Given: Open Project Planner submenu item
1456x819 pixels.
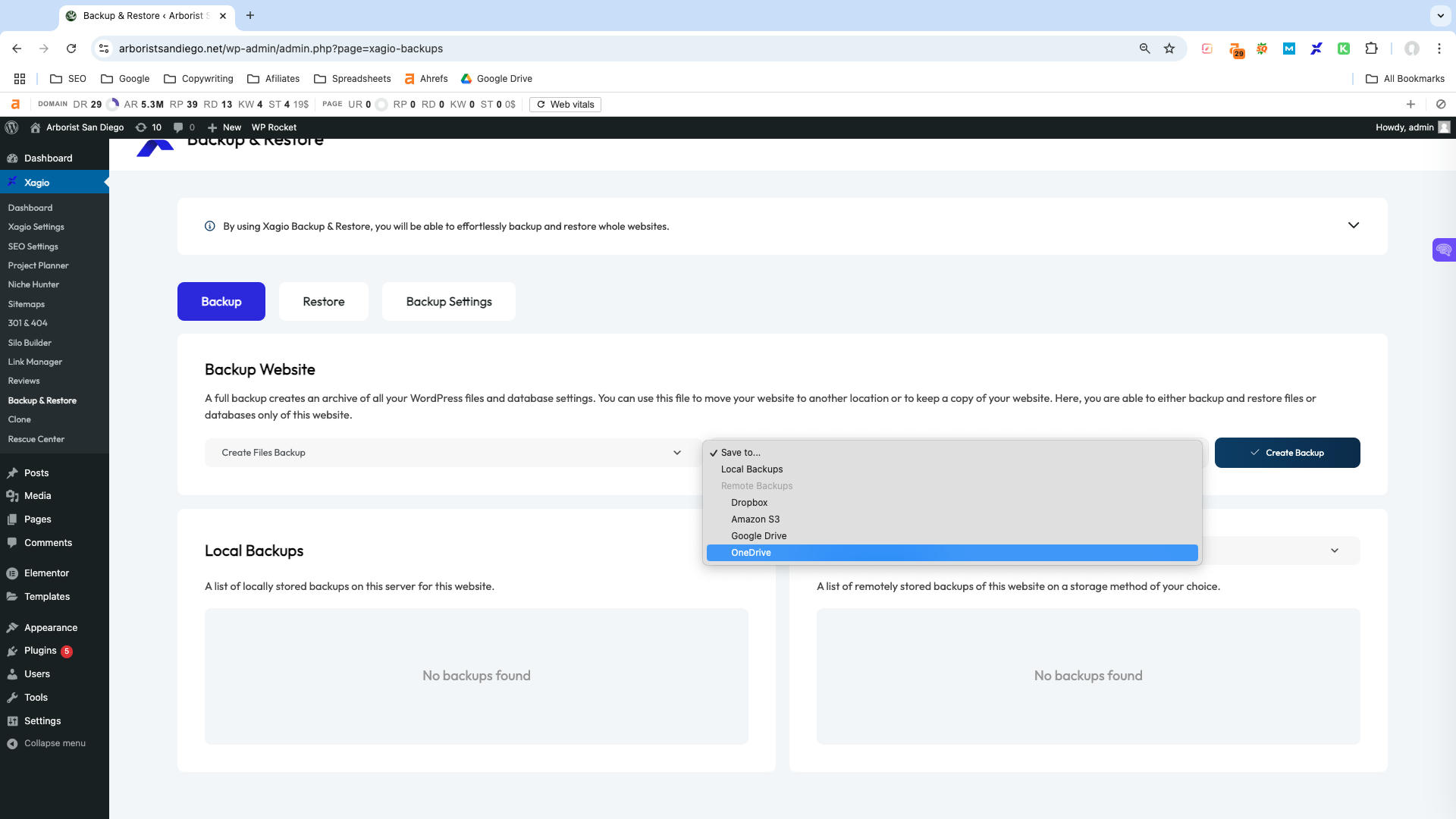Looking at the screenshot, I should point(55,265).
